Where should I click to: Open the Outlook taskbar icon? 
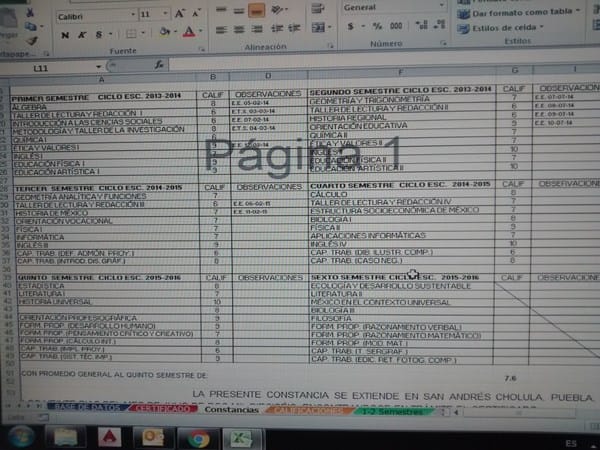point(153,438)
